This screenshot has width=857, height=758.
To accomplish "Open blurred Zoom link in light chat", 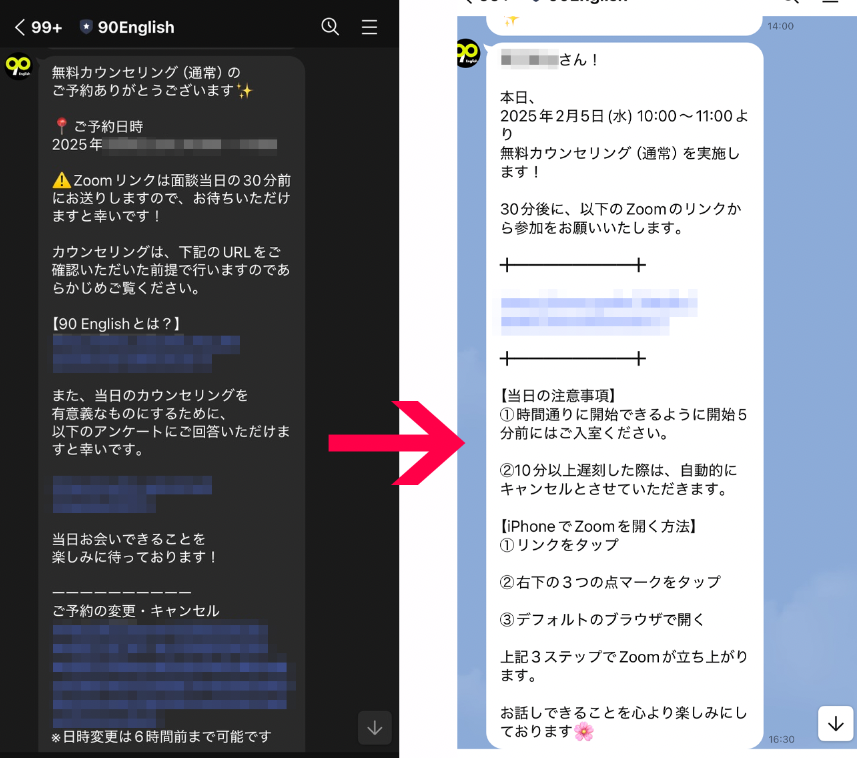I will click(x=598, y=312).
